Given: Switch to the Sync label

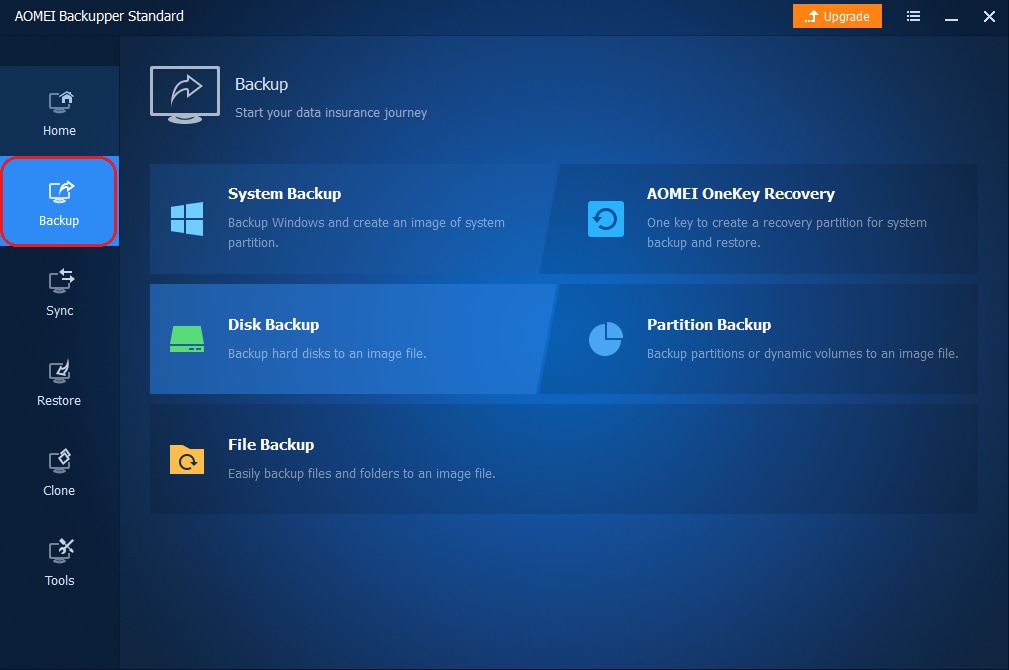Looking at the screenshot, I should [x=60, y=311].
